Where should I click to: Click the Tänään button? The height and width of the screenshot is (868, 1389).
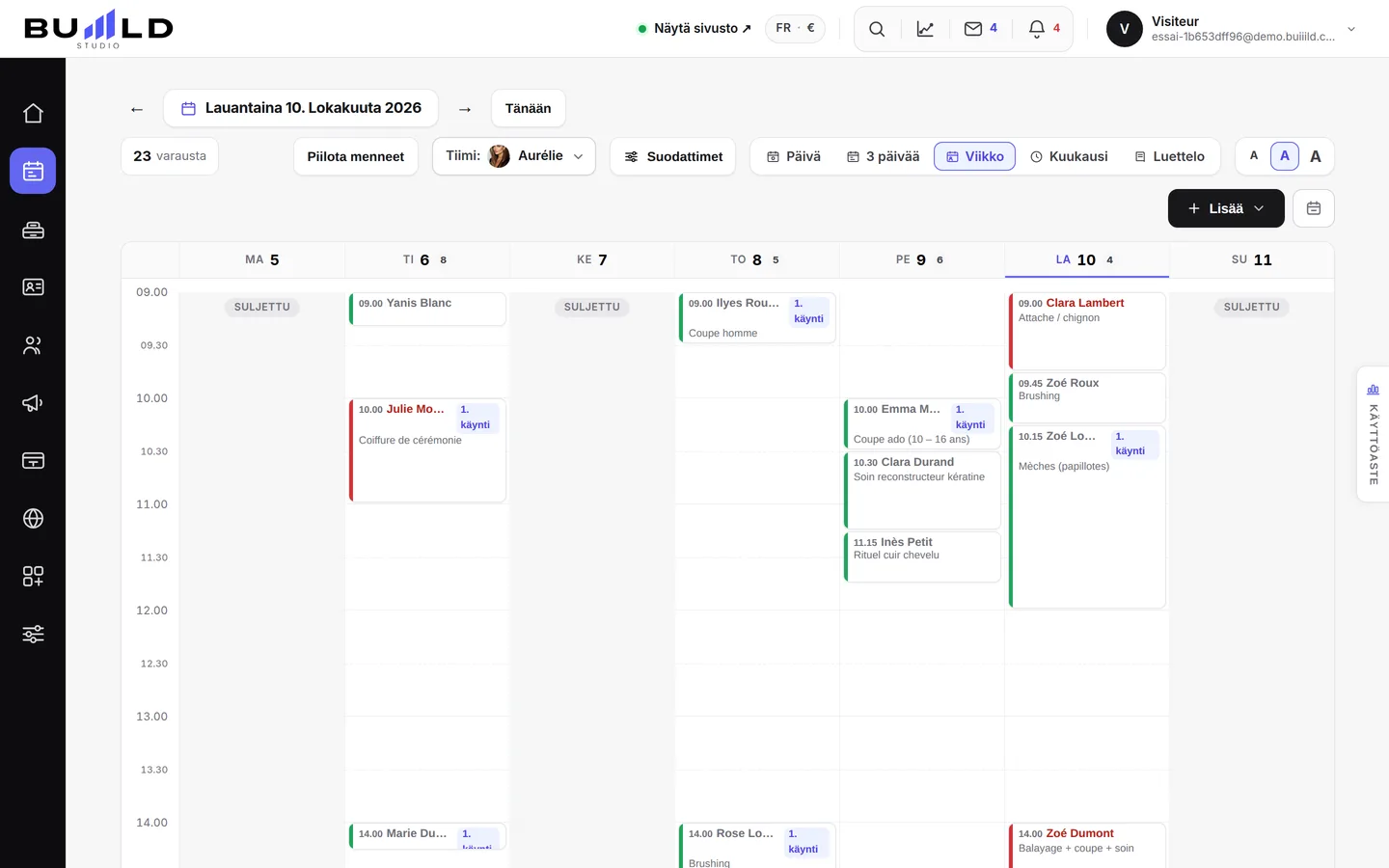[529, 108]
